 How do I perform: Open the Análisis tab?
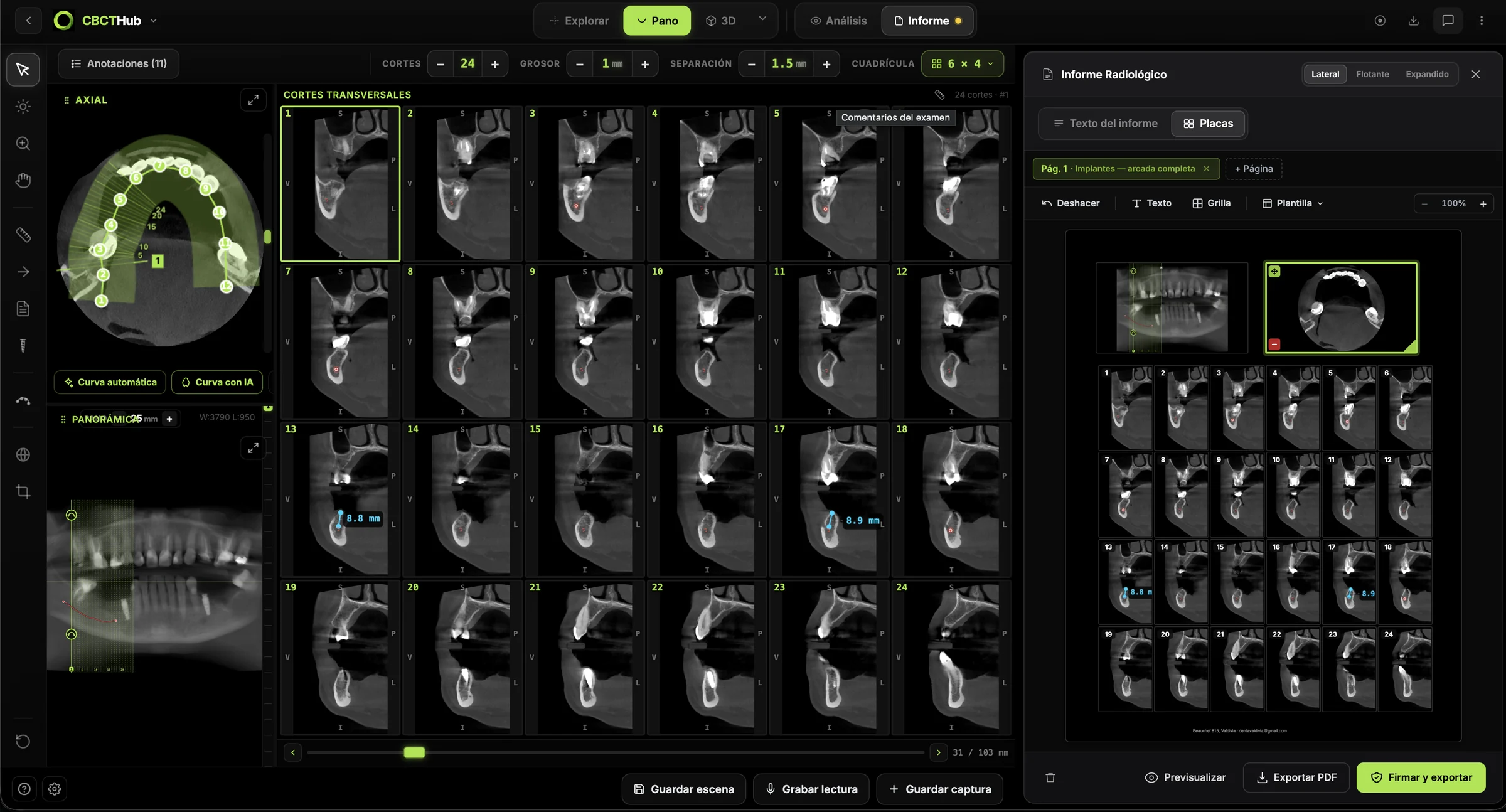coord(838,21)
